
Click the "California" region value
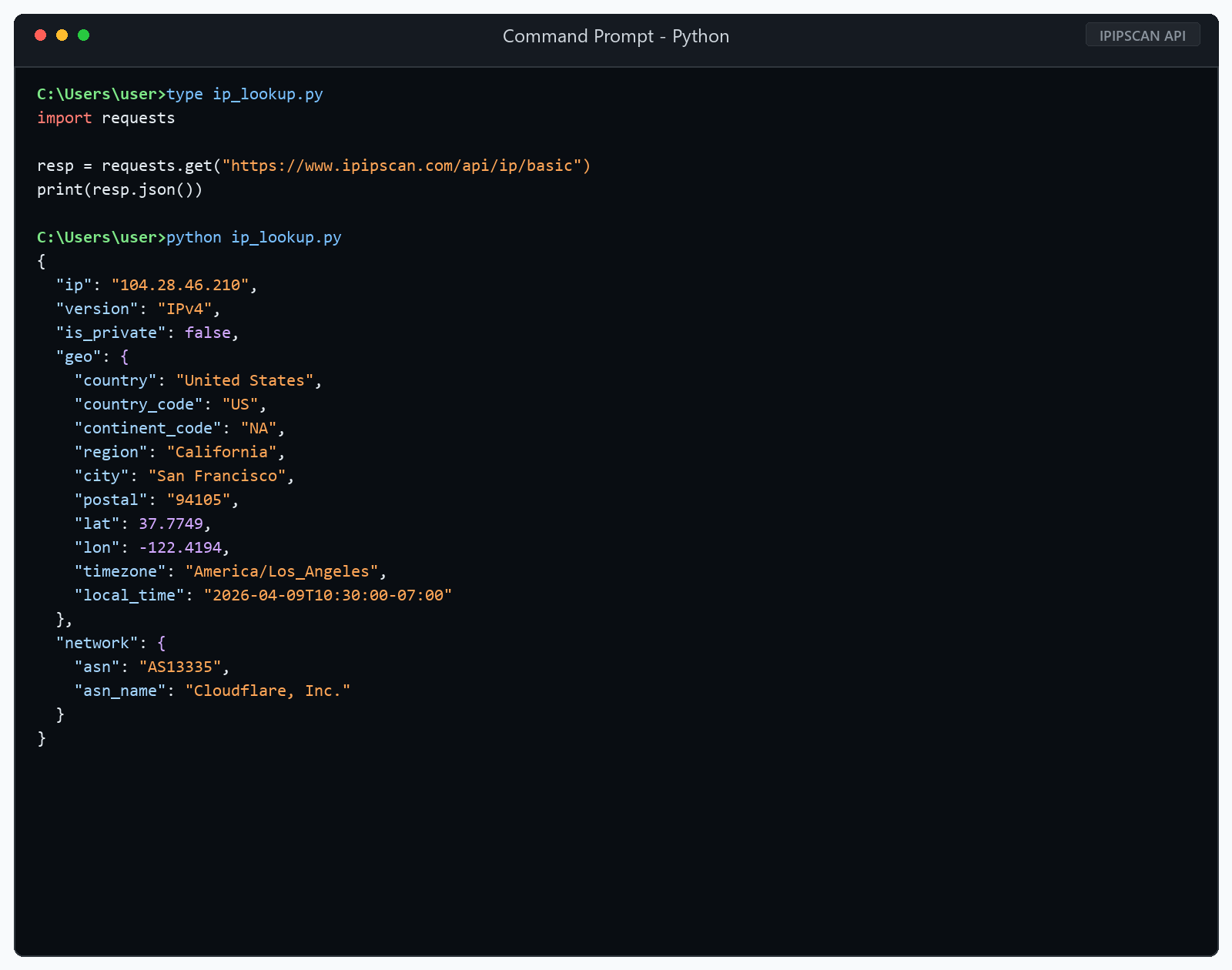[222, 452]
